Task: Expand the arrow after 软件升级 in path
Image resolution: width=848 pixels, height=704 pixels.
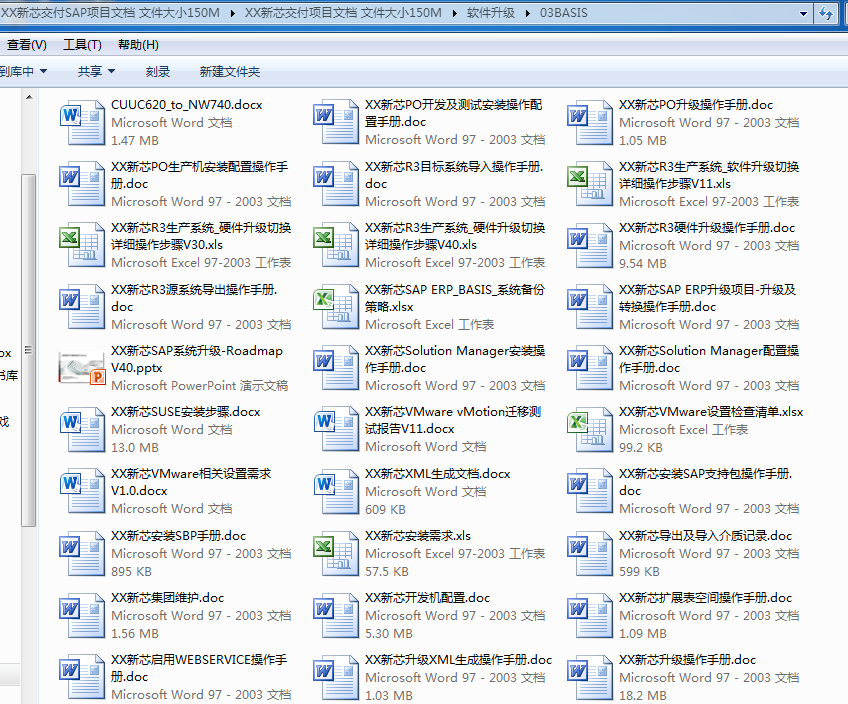Action: pos(527,14)
